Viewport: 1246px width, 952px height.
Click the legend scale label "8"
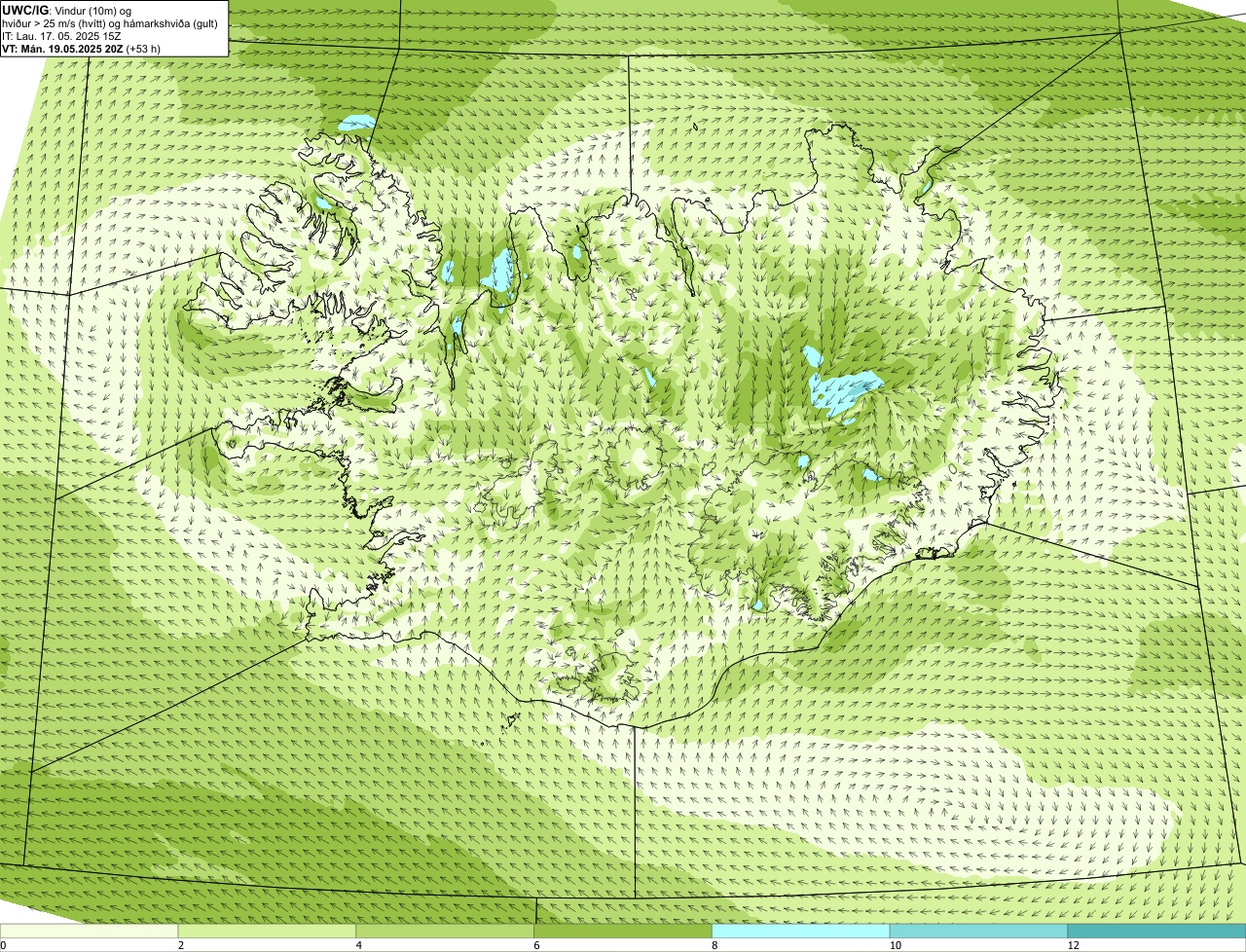click(715, 945)
